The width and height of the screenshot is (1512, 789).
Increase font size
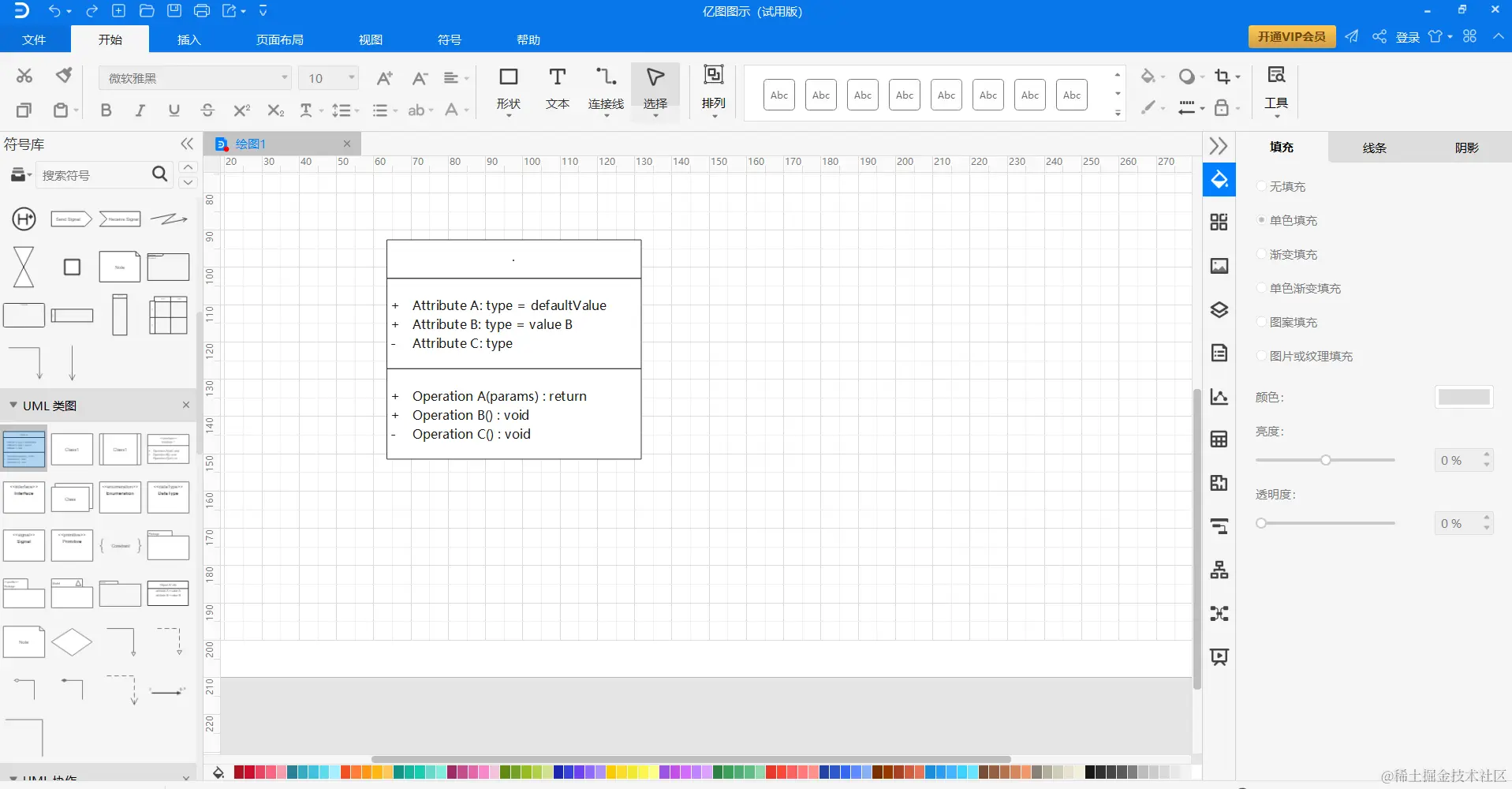click(384, 78)
